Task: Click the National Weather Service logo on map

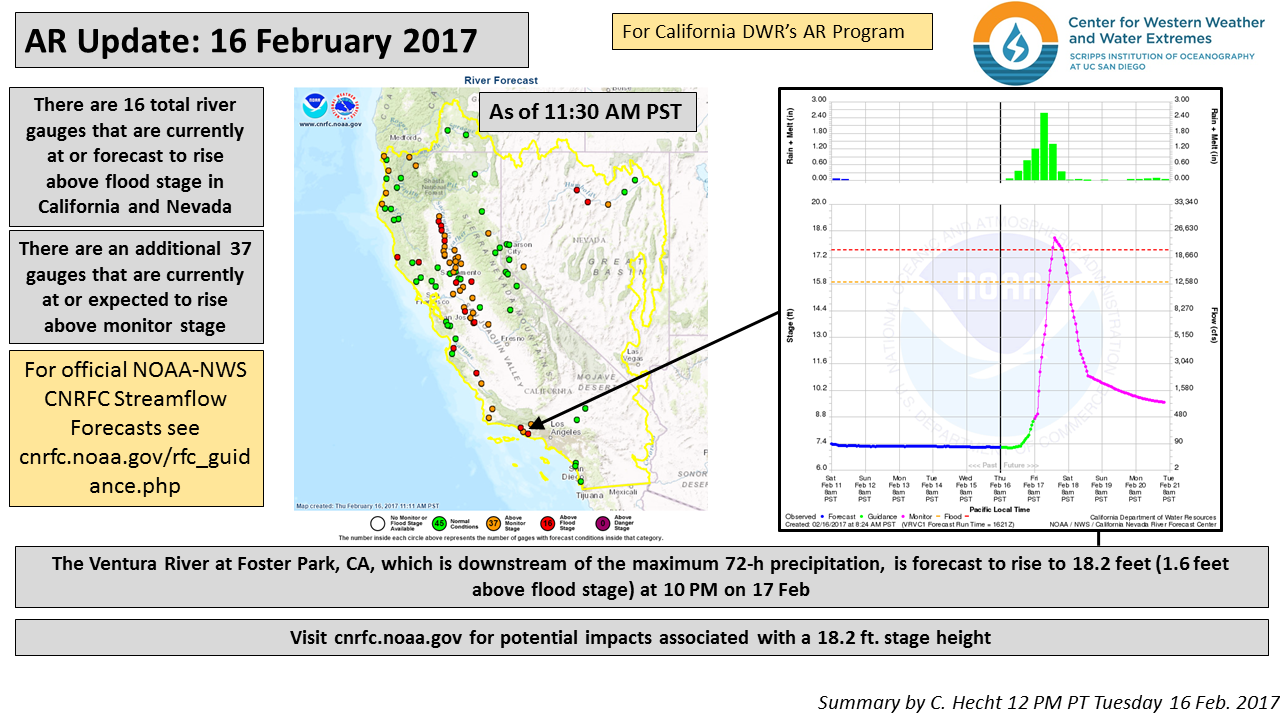Action: coord(343,104)
